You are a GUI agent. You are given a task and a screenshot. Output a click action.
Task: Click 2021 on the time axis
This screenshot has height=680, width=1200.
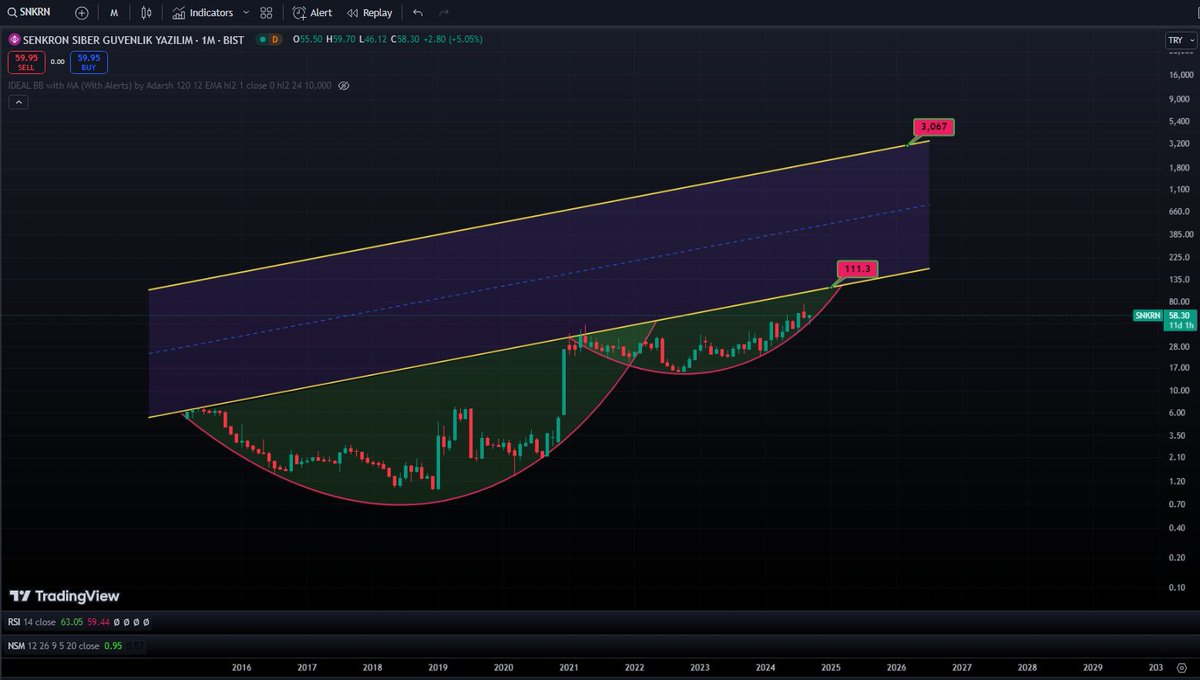569,668
